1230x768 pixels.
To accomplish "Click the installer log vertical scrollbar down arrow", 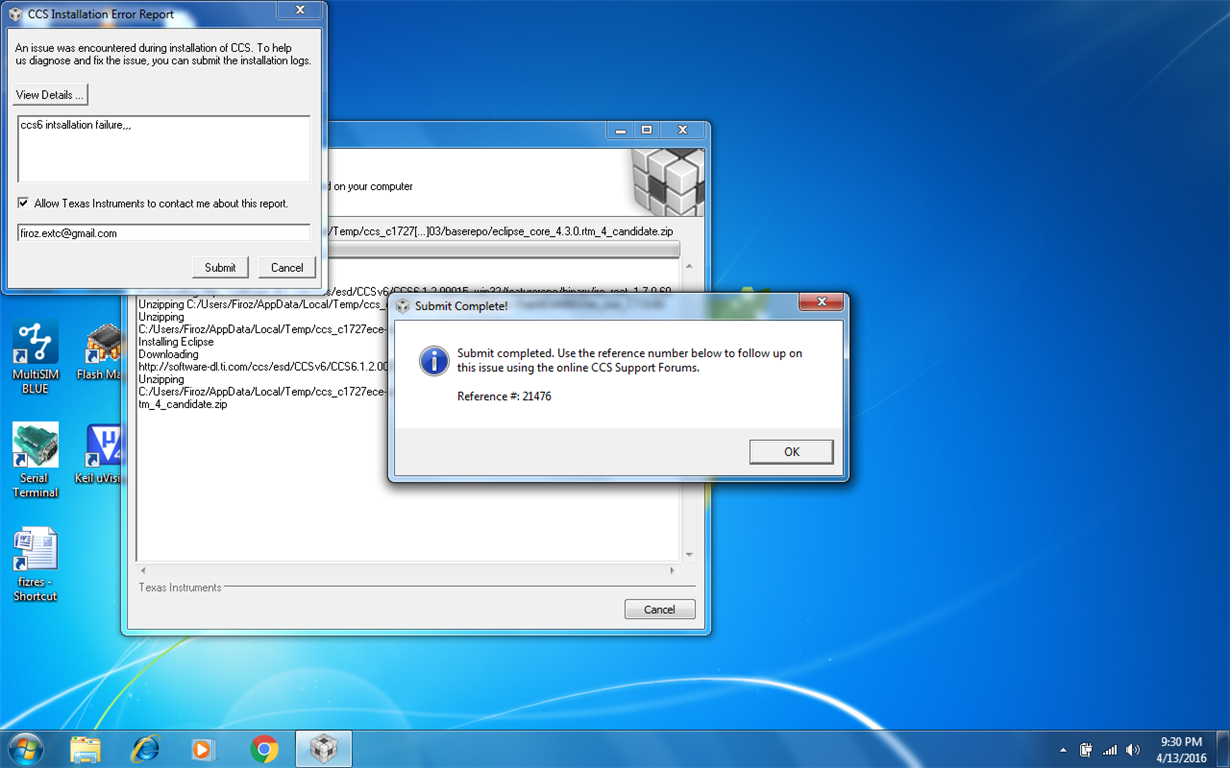I will coord(689,555).
